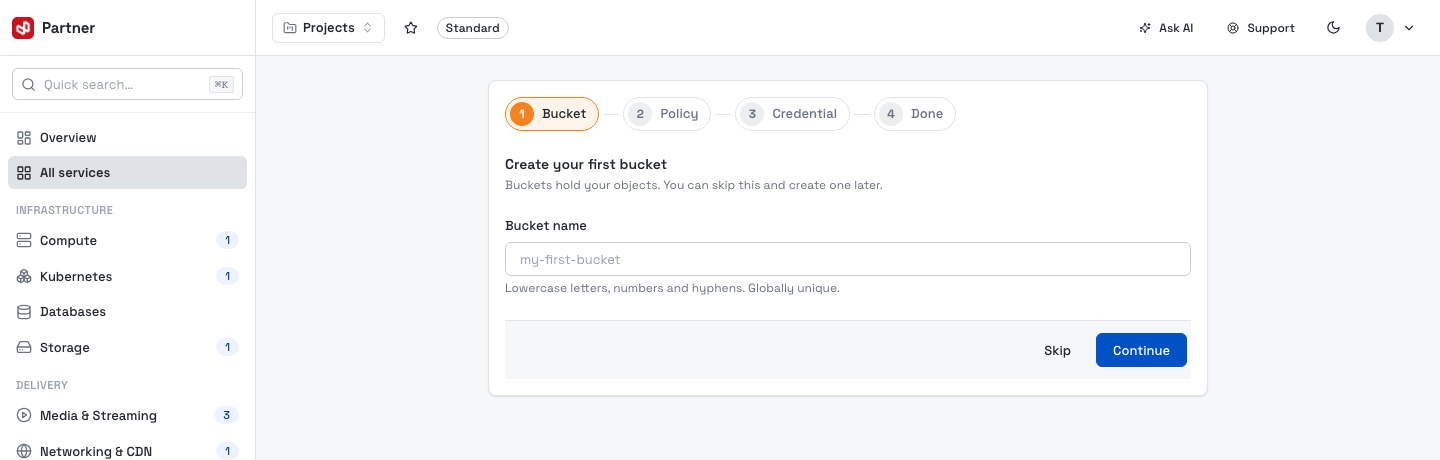
Task: Click the Media & Streaming count badge 3
Action: tap(227, 415)
